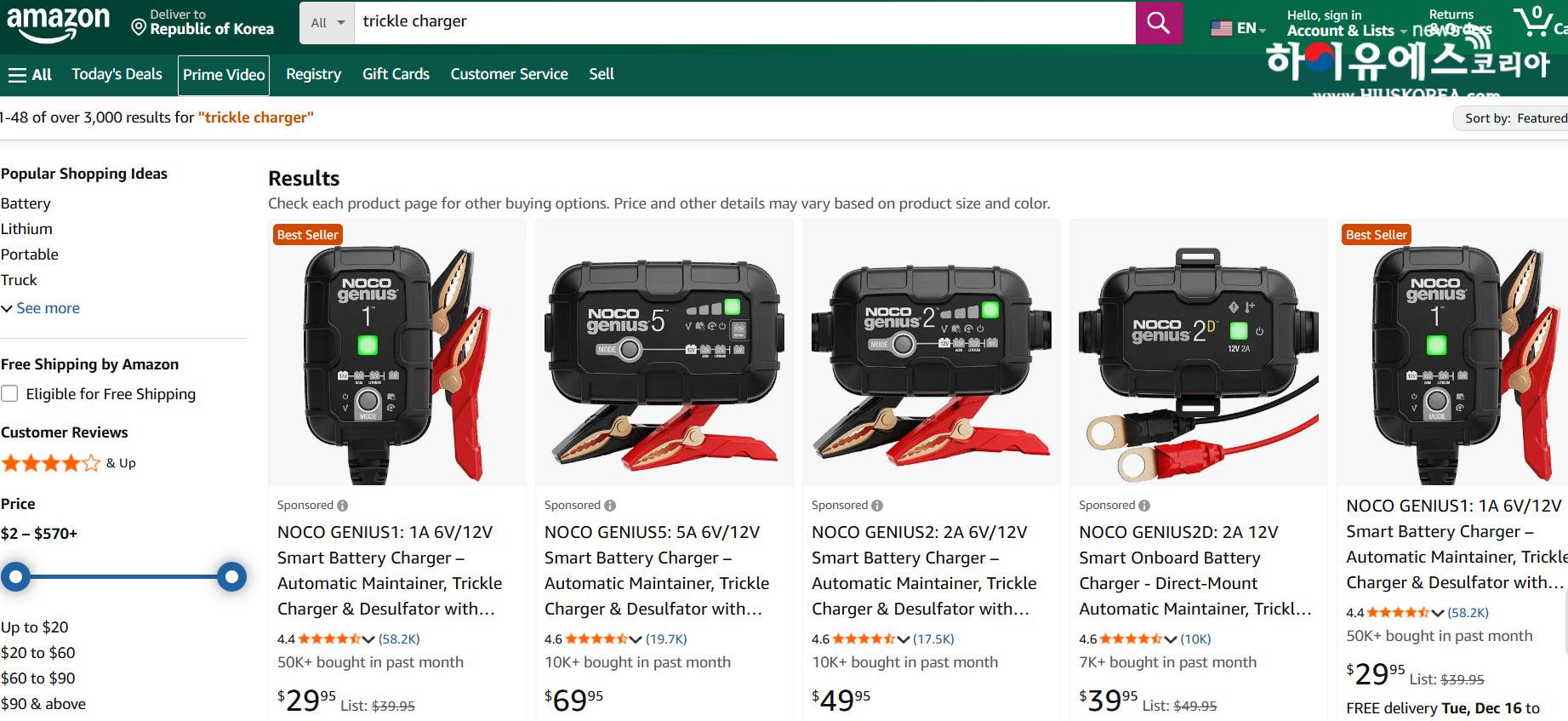Click Sponsored info icon for NOCO GENIUS5
The width and height of the screenshot is (1568, 721).
click(610, 506)
